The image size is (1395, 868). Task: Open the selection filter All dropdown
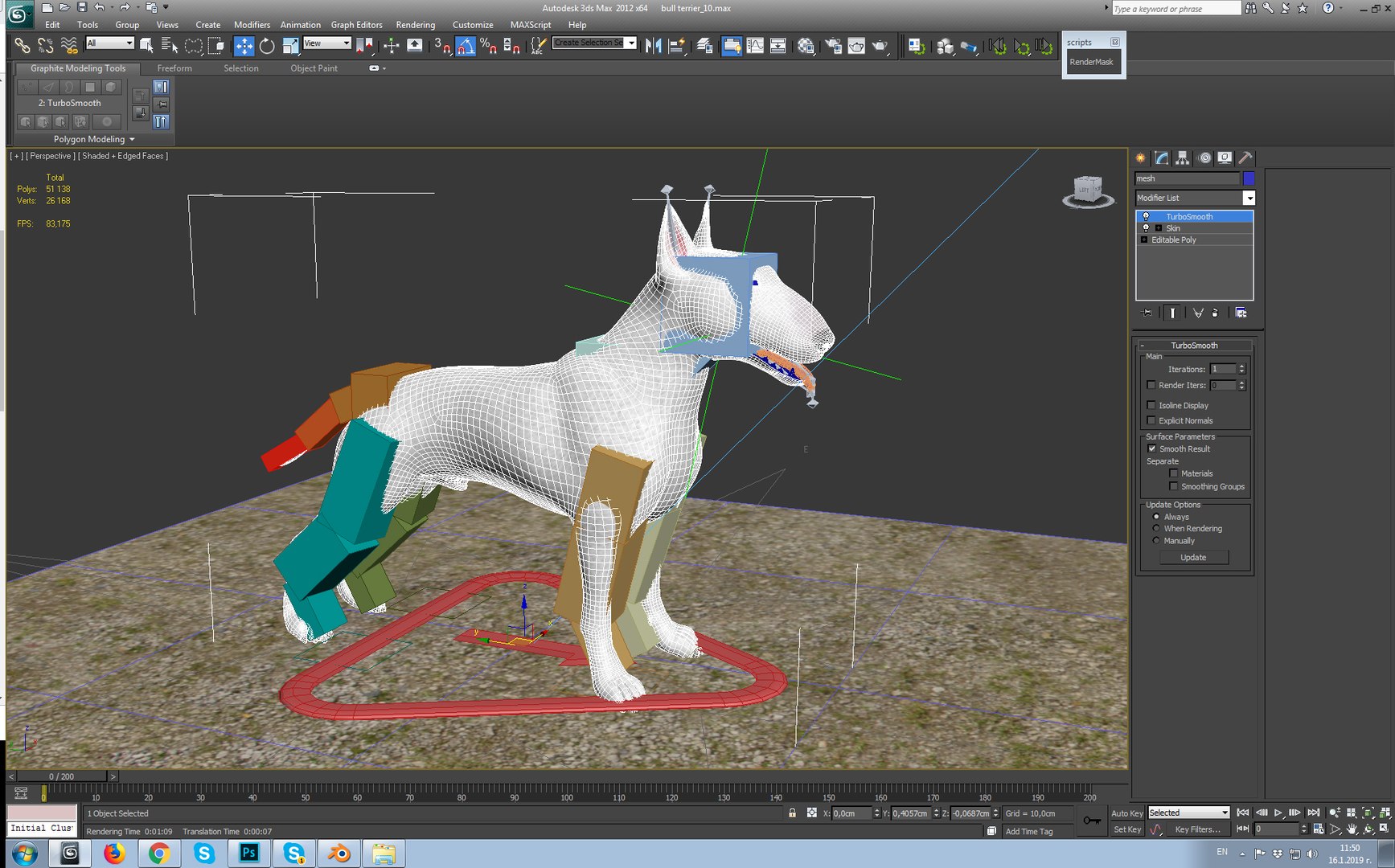109,43
